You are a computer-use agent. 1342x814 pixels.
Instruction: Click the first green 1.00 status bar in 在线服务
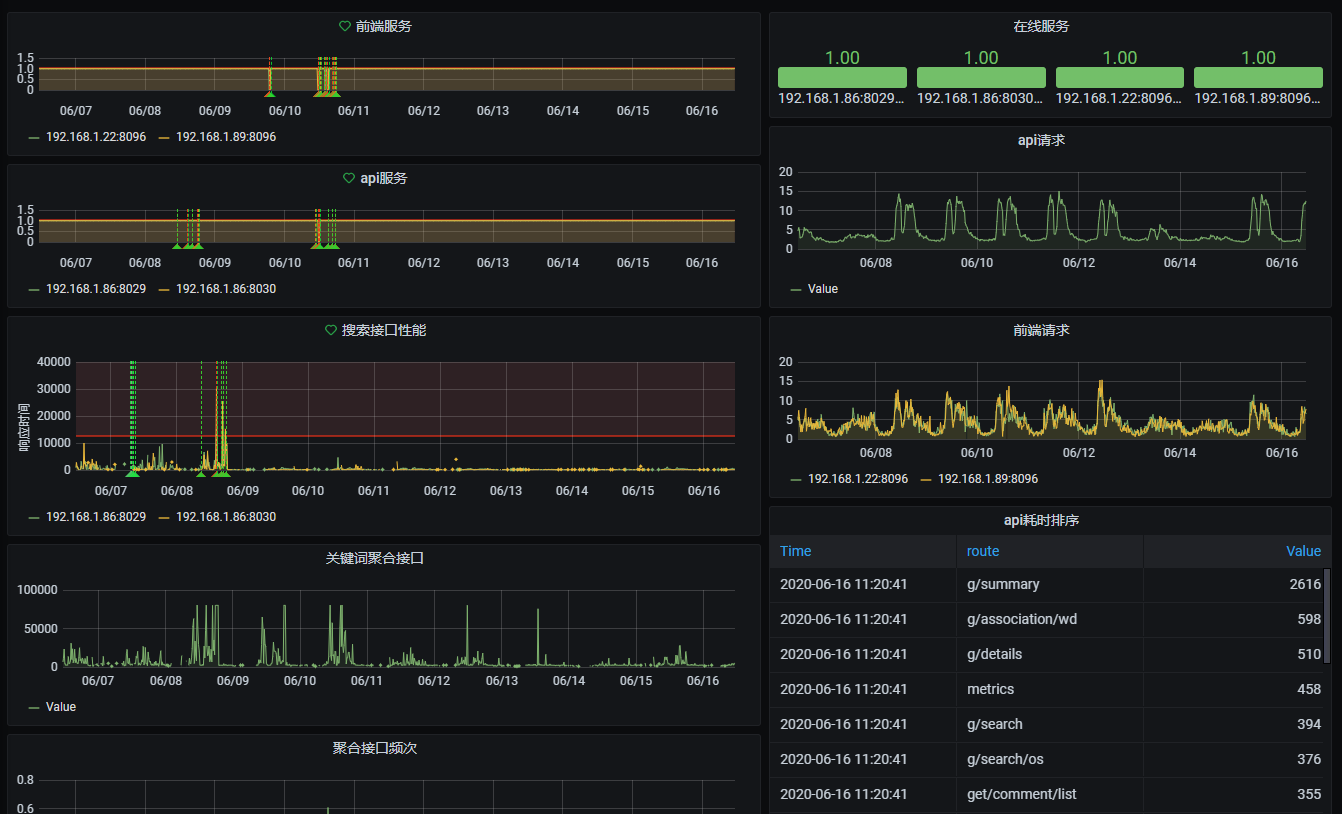point(842,78)
